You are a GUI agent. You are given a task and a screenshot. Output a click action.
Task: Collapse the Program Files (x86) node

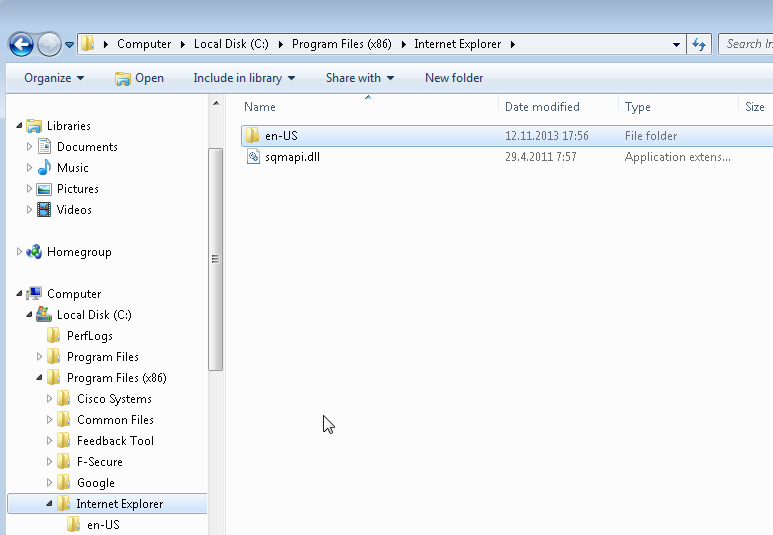point(39,378)
